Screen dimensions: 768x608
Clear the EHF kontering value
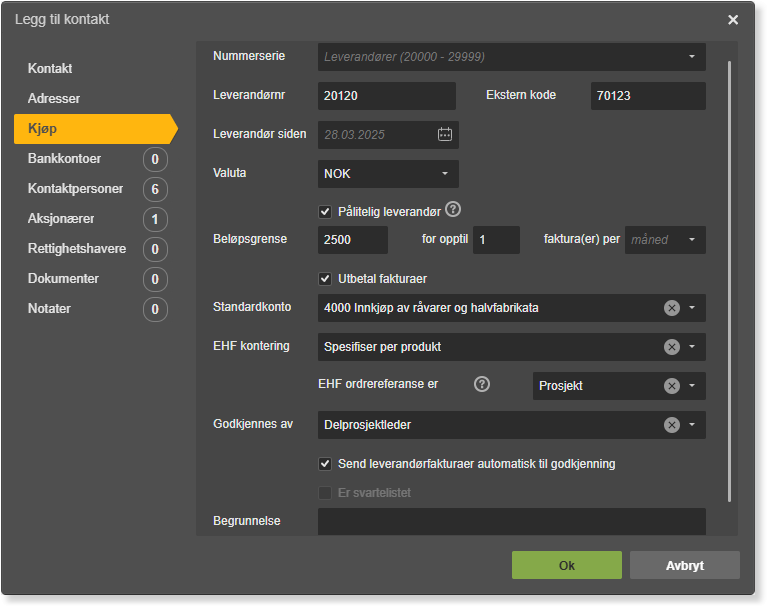point(672,347)
